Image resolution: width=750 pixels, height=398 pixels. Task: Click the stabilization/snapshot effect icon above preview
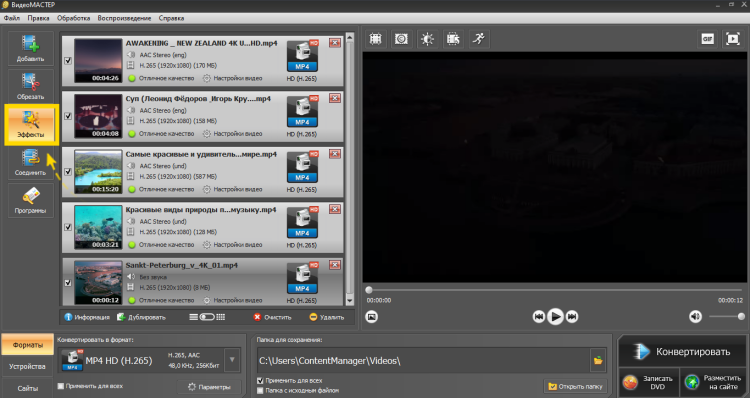click(x=401, y=39)
